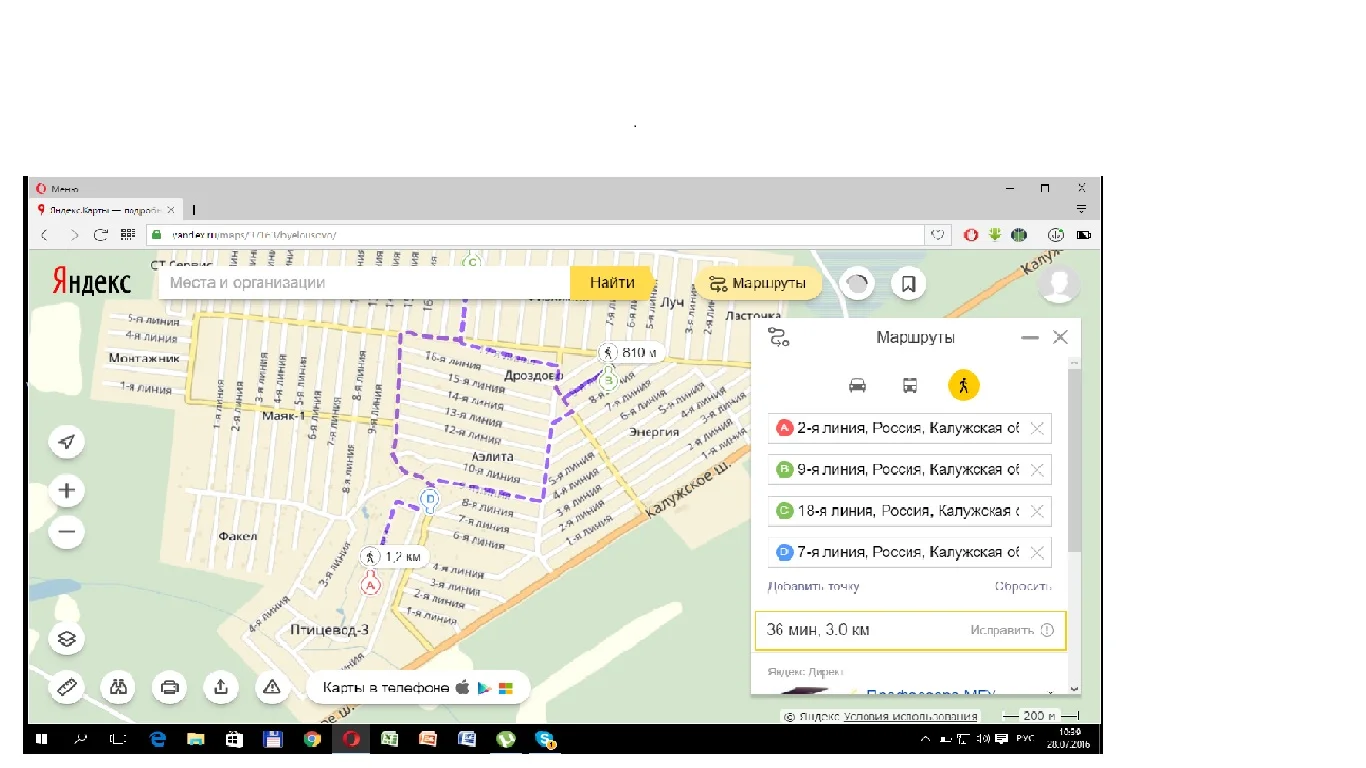Open Google Chrome from the taskbar
This screenshot has height=768, width=1366.
pos(312,740)
